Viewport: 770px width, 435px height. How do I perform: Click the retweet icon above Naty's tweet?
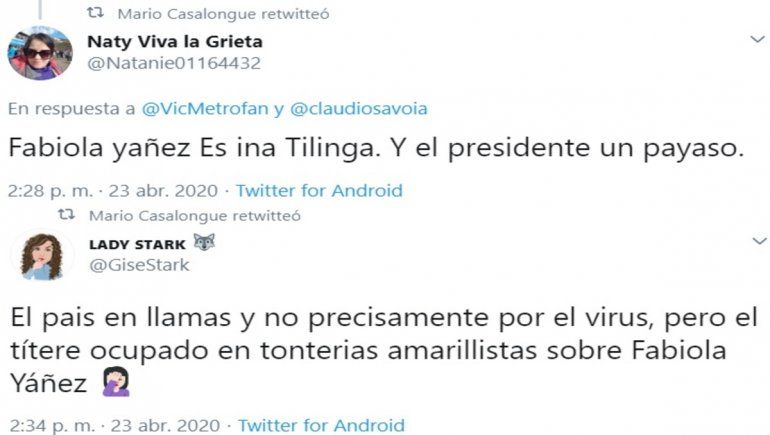point(95,14)
